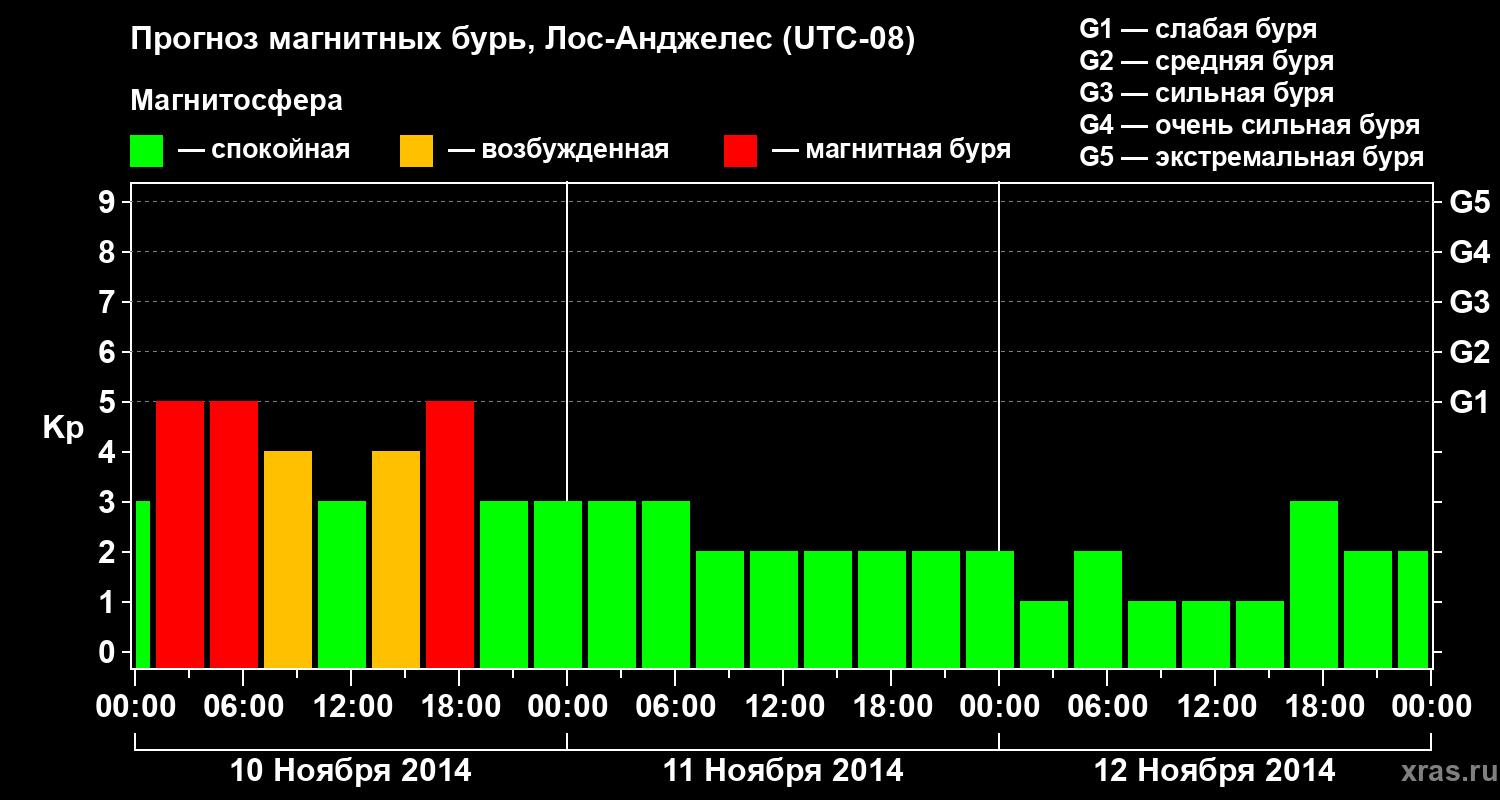Click the 18:00 time label for 11 November
Viewport: 1500px width, 800px height.
coord(891,707)
